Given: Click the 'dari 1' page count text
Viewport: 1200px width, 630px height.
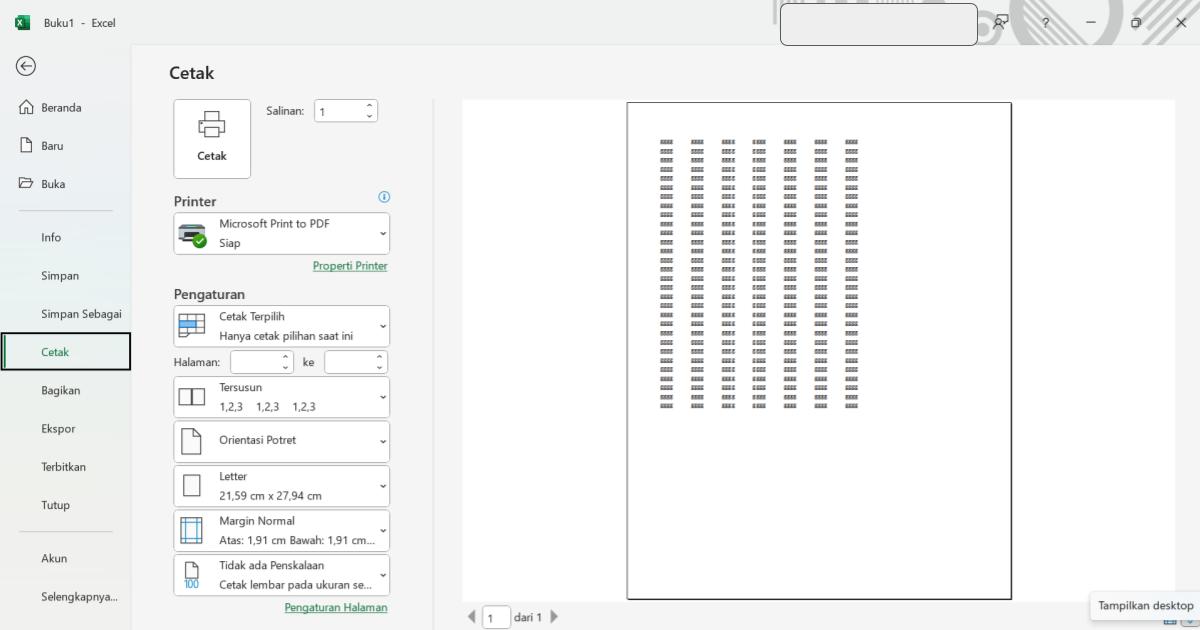Looking at the screenshot, I should (528, 618).
